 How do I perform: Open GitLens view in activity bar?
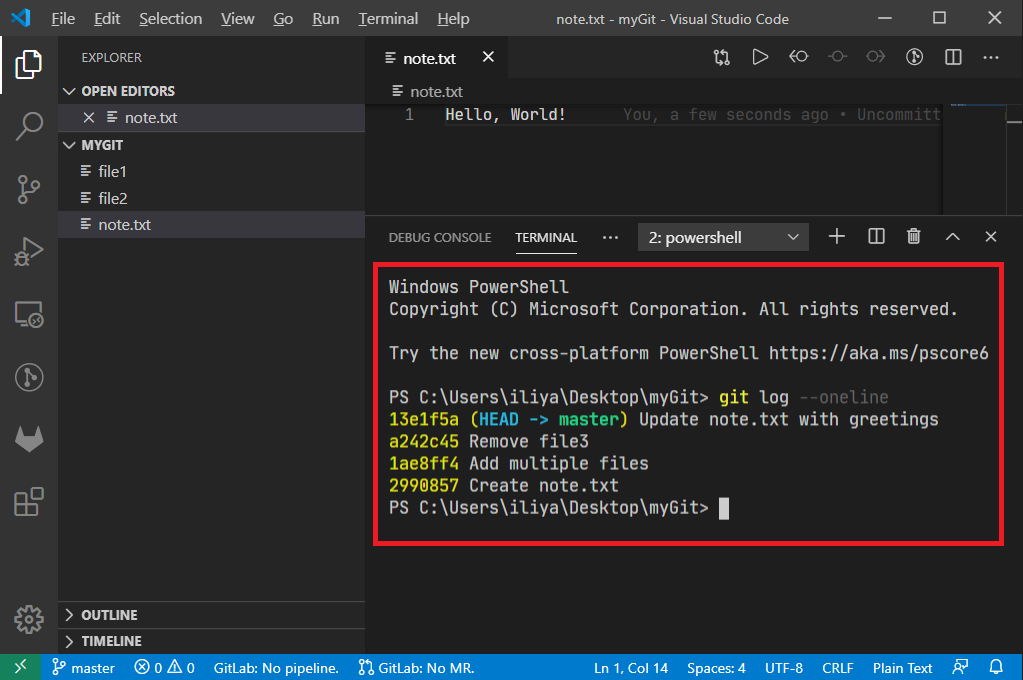coord(29,377)
